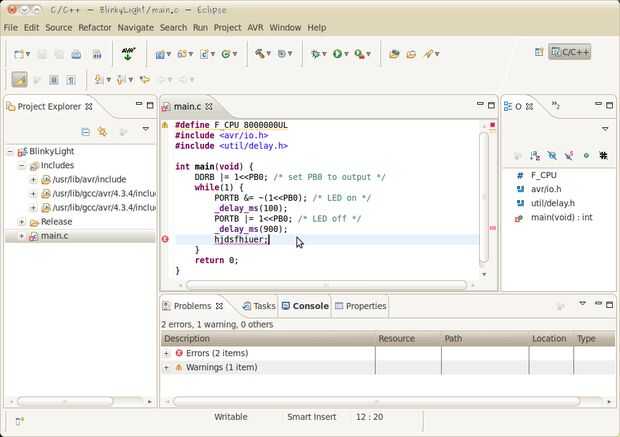
Task: Click the Run button in toolbar
Action: [337, 53]
